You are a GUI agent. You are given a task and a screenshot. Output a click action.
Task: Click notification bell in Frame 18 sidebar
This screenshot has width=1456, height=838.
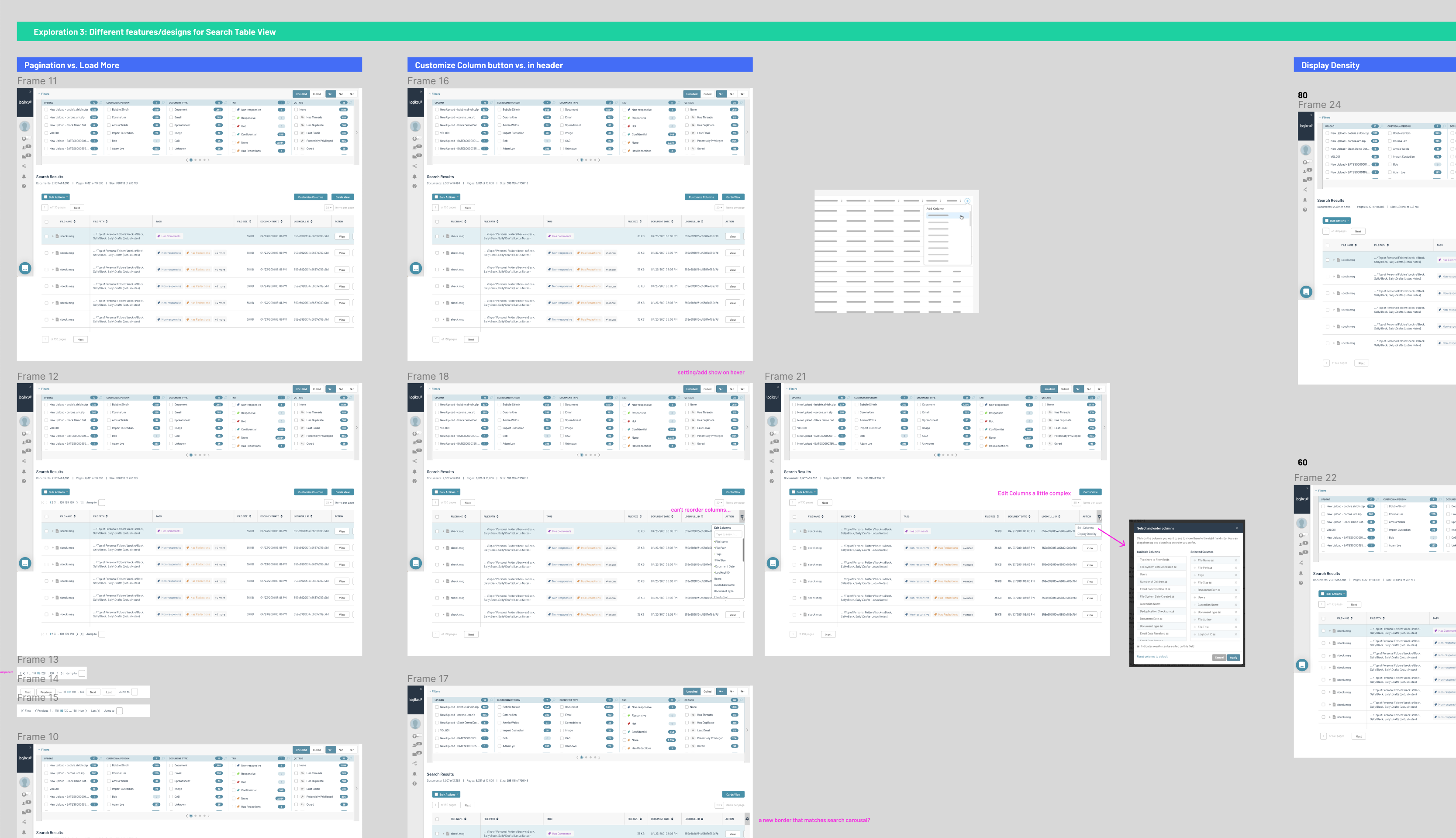pos(414,471)
